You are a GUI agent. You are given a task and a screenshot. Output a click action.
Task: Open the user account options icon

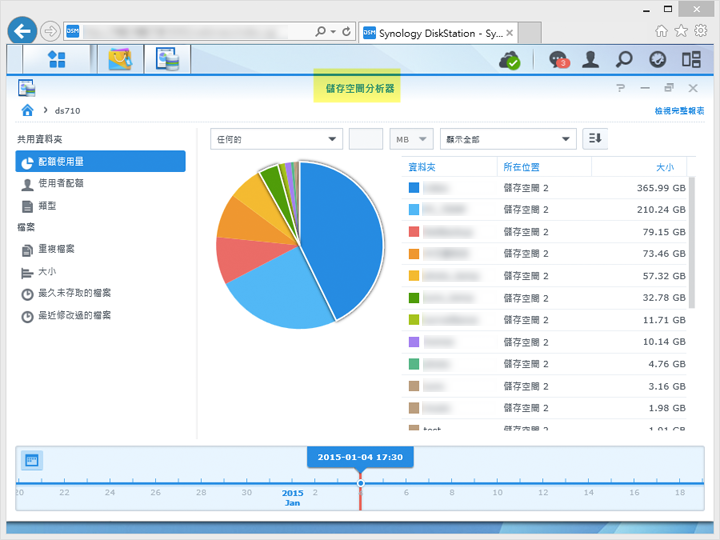(591, 60)
